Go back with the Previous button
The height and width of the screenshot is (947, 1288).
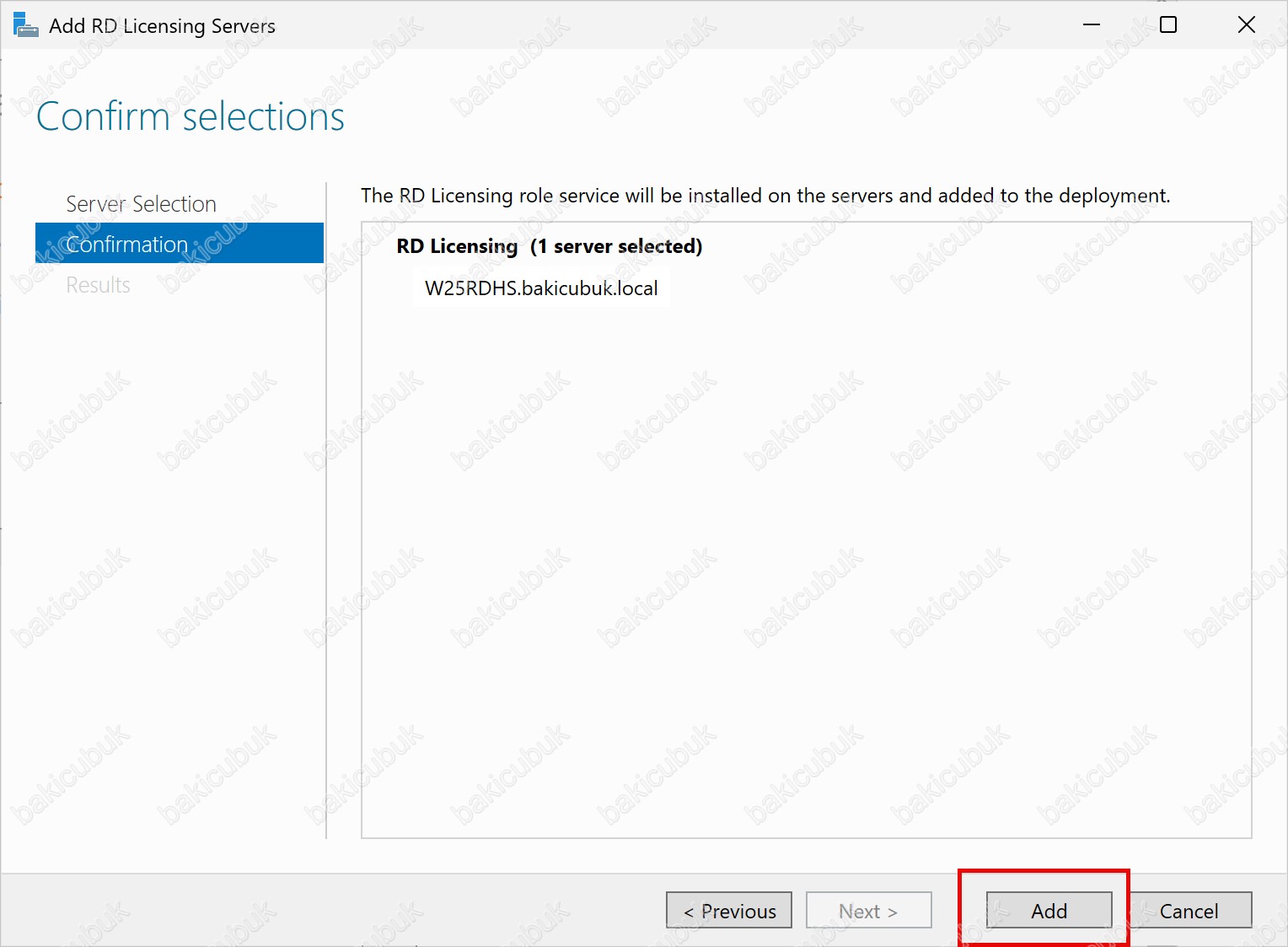[x=729, y=911]
